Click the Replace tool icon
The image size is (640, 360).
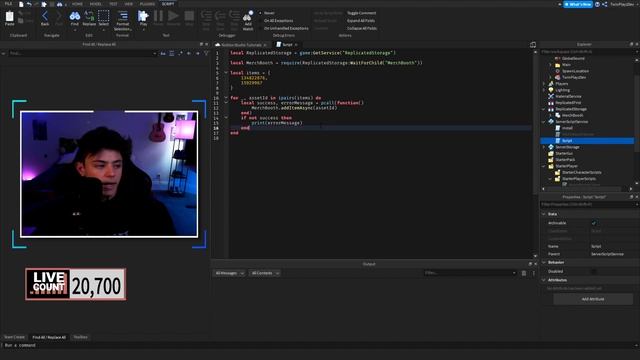tap(89, 17)
